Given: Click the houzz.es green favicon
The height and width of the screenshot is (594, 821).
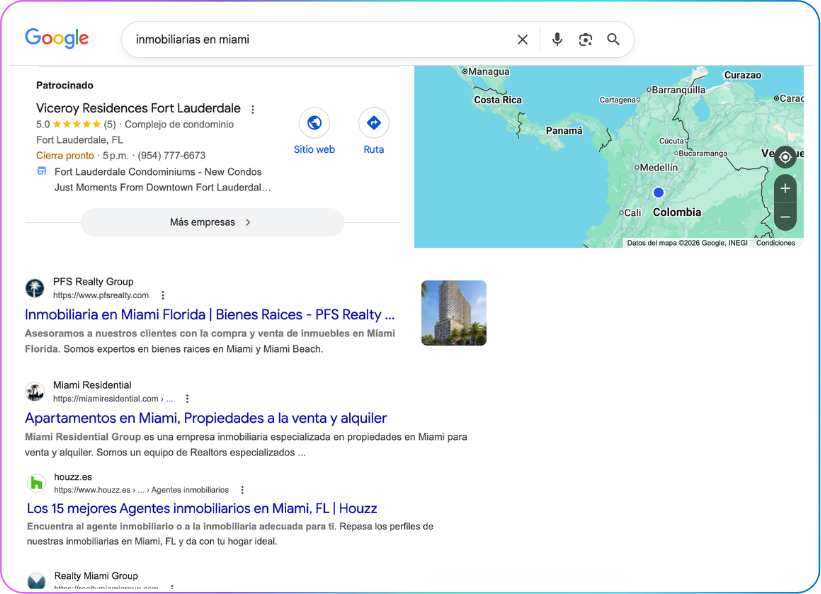Looking at the screenshot, I should 37,482.
